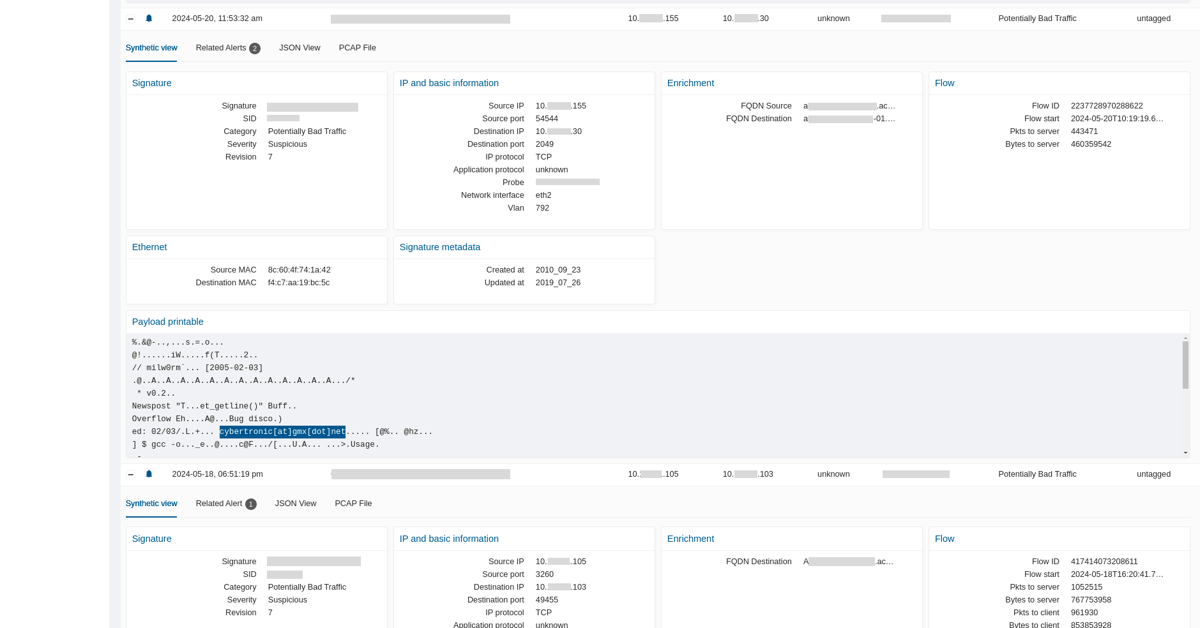The height and width of the screenshot is (628, 1200).
Task: Click Flow ID 2237728970288622
Action: (1107, 106)
